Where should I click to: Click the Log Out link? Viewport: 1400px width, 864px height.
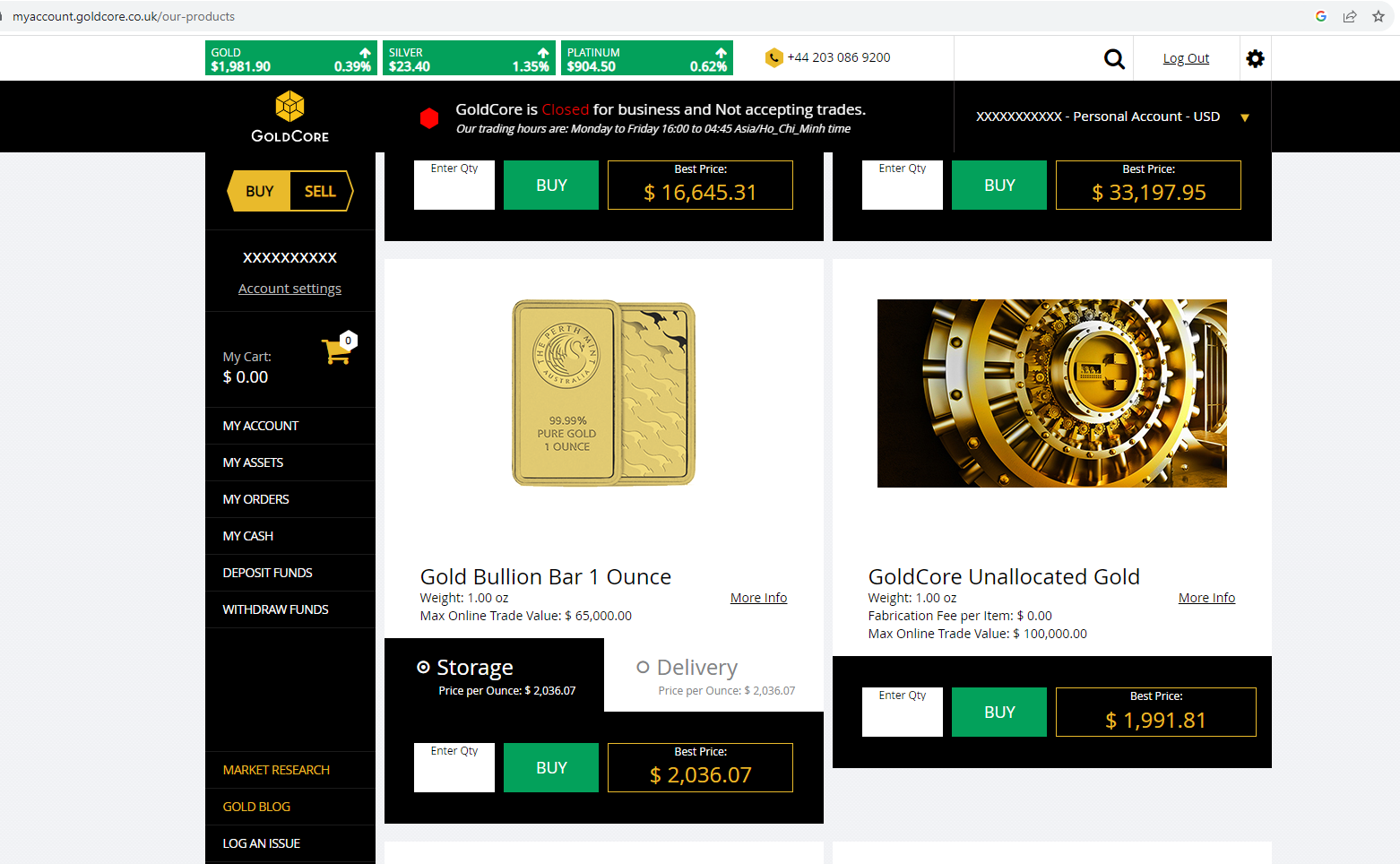coord(1186,58)
